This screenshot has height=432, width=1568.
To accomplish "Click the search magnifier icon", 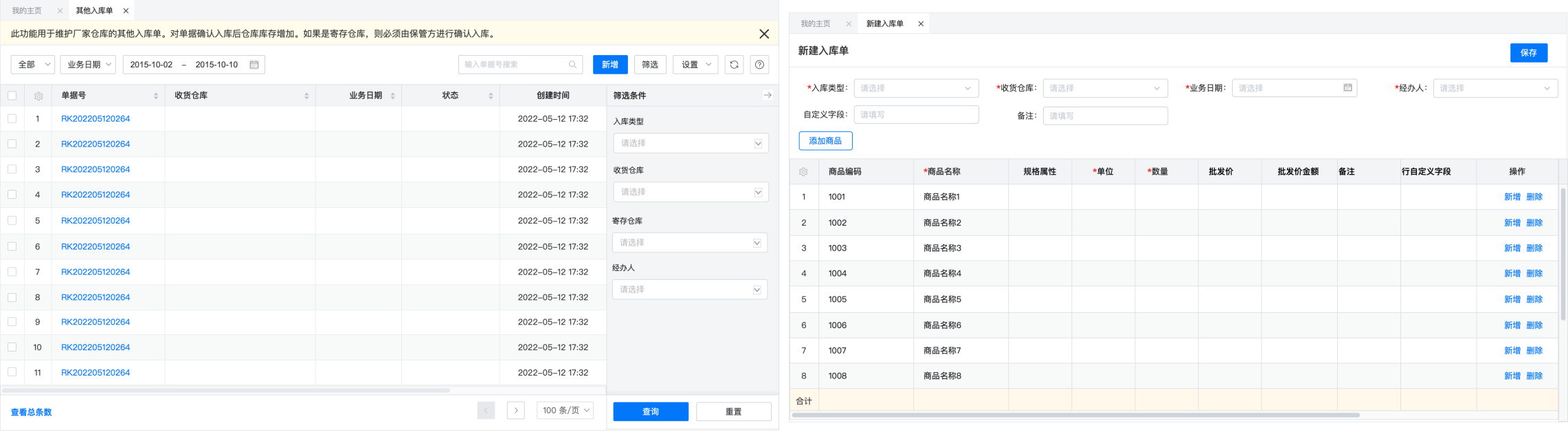I will click(x=572, y=65).
